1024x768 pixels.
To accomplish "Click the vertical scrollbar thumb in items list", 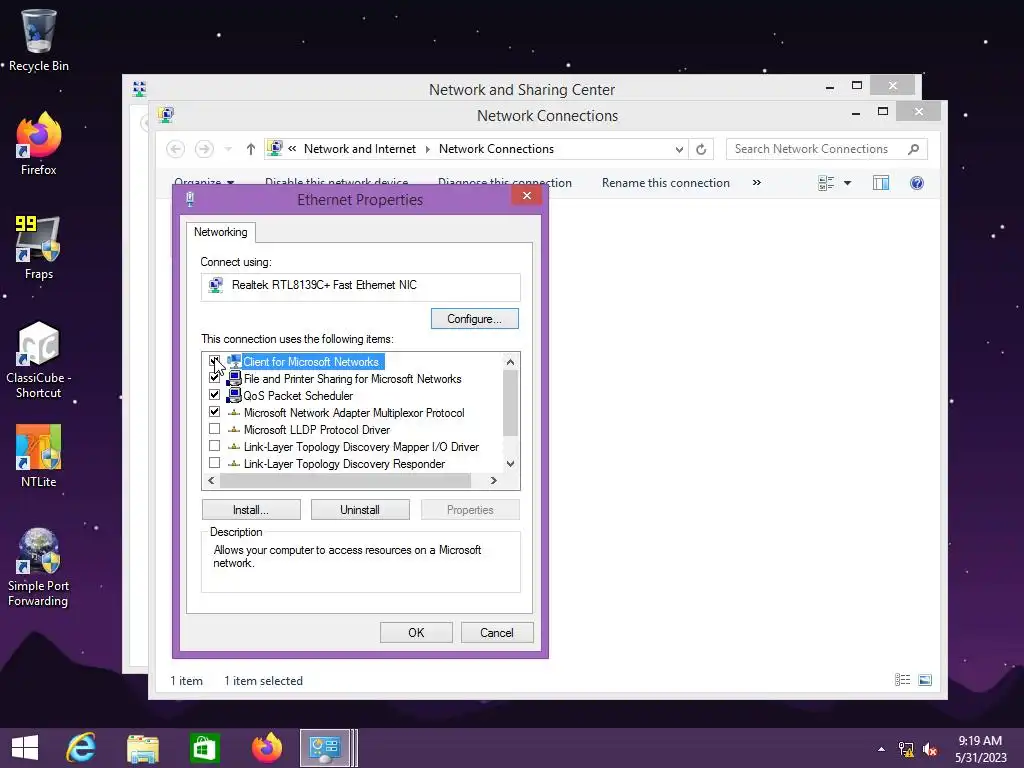I will coord(510,402).
